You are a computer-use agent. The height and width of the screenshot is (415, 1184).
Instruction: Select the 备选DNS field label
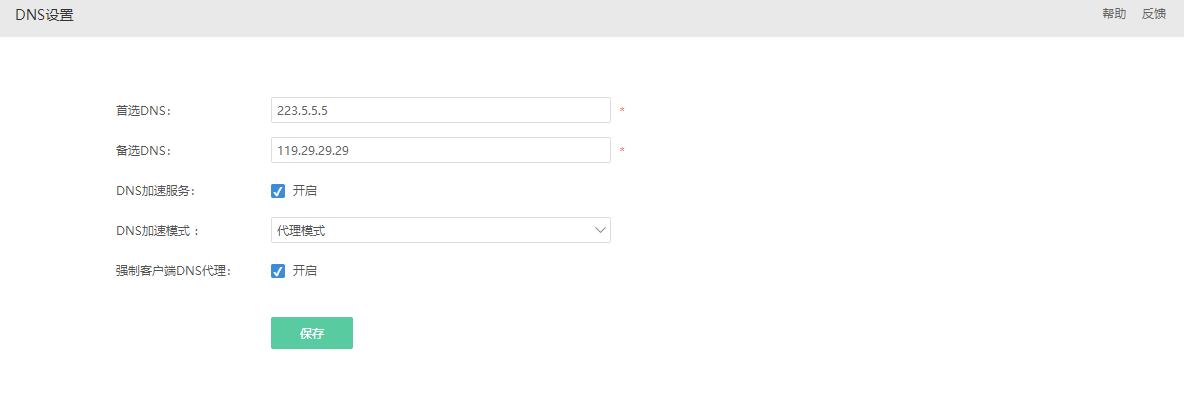coord(144,151)
